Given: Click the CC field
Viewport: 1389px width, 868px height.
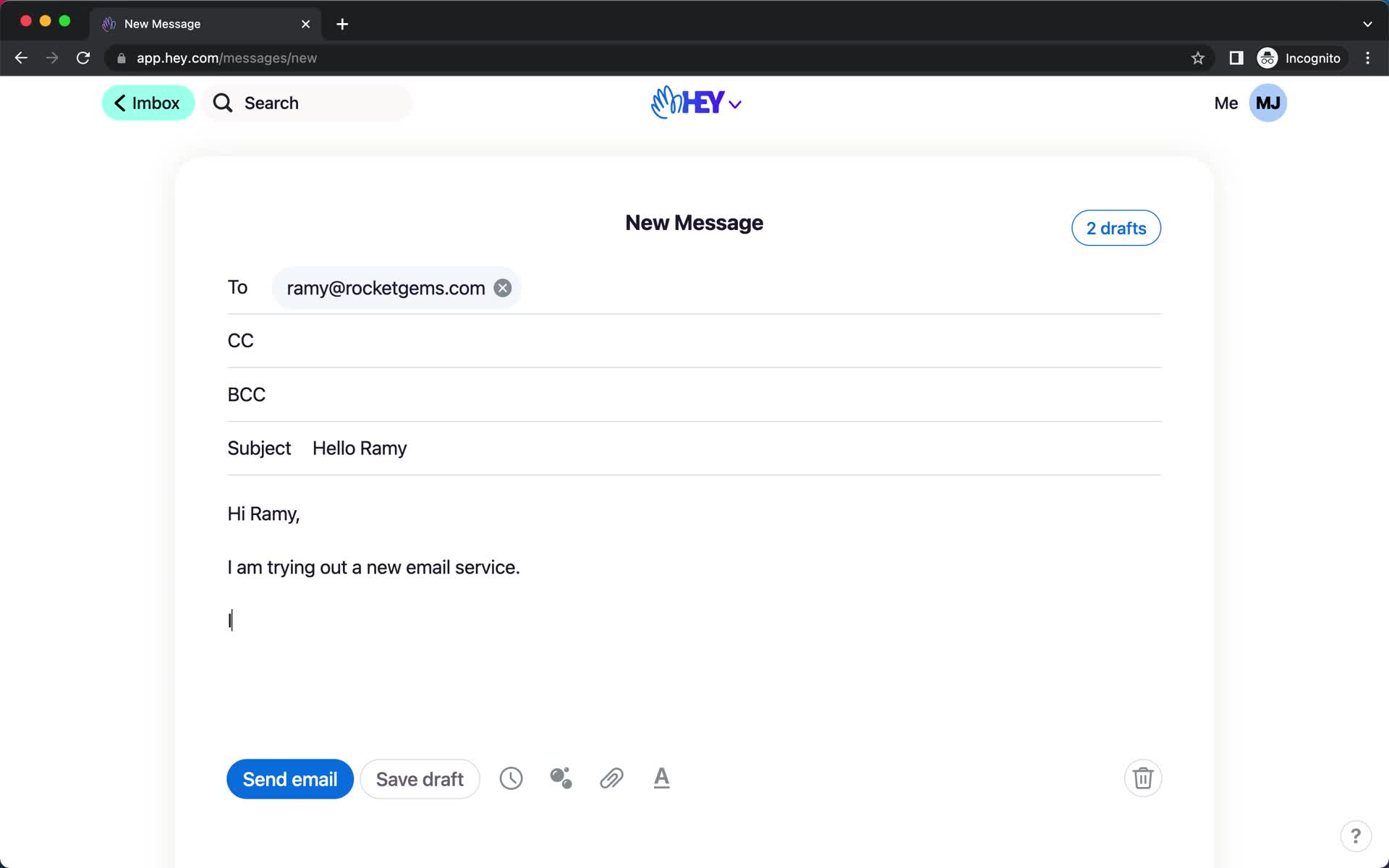Looking at the screenshot, I should pyautogui.click(x=694, y=340).
